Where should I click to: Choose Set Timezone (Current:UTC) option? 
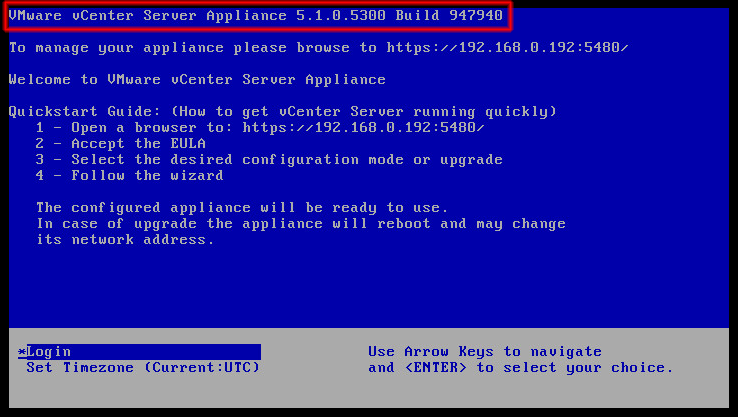[x=143, y=368]
